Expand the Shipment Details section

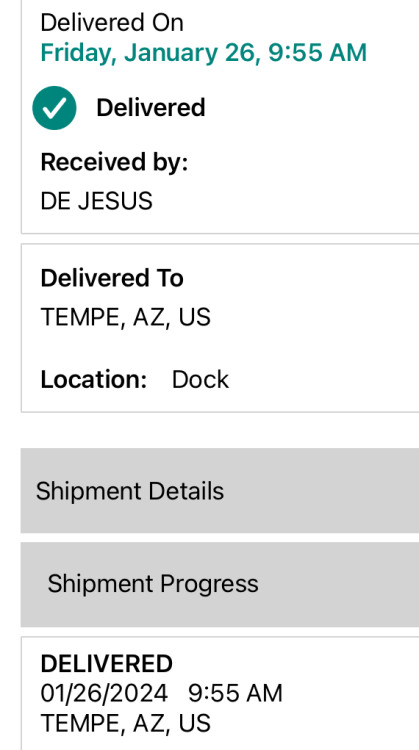(x=220, y=490)
